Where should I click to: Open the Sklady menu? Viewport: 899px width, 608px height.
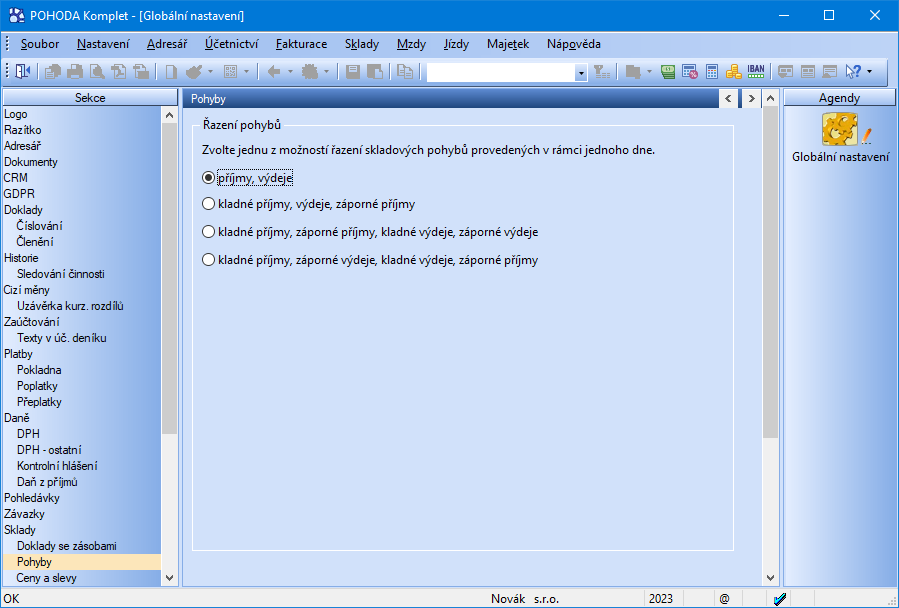click(x=362, y=44)
